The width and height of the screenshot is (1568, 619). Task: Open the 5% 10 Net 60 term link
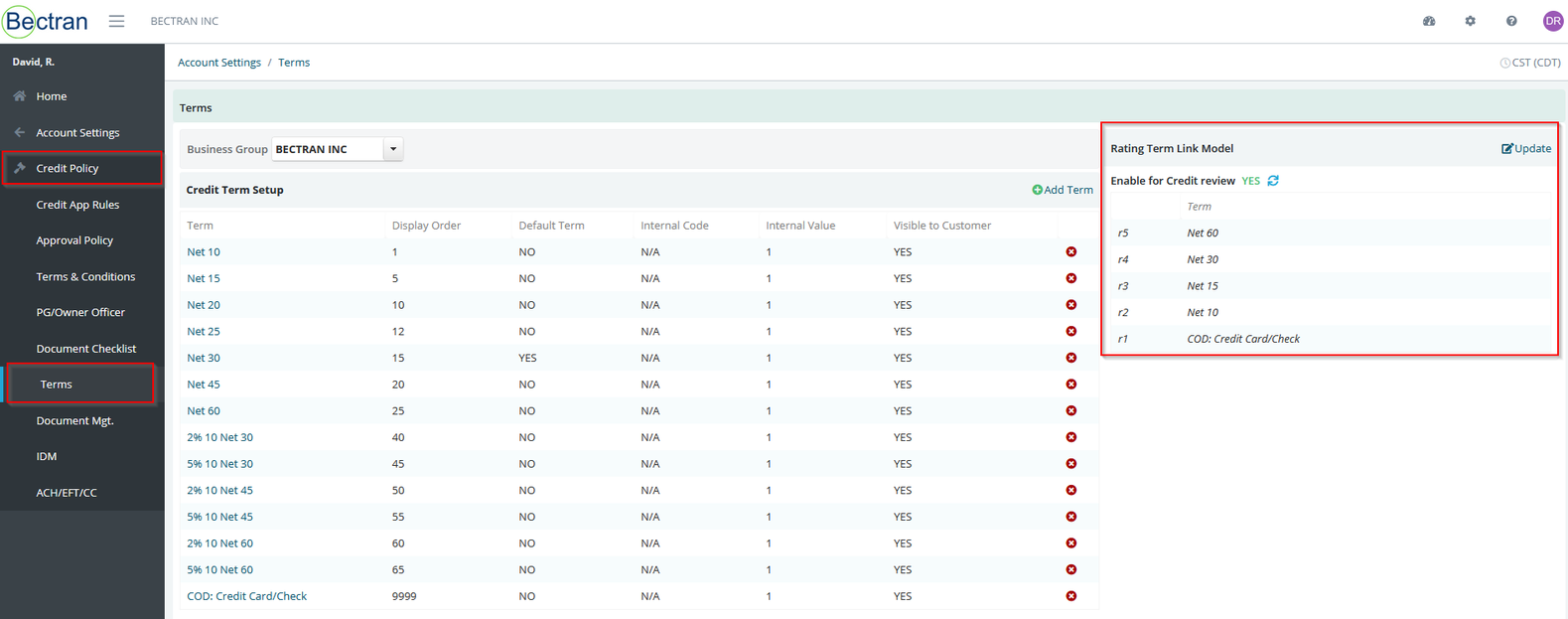click(x=219, y=570)
